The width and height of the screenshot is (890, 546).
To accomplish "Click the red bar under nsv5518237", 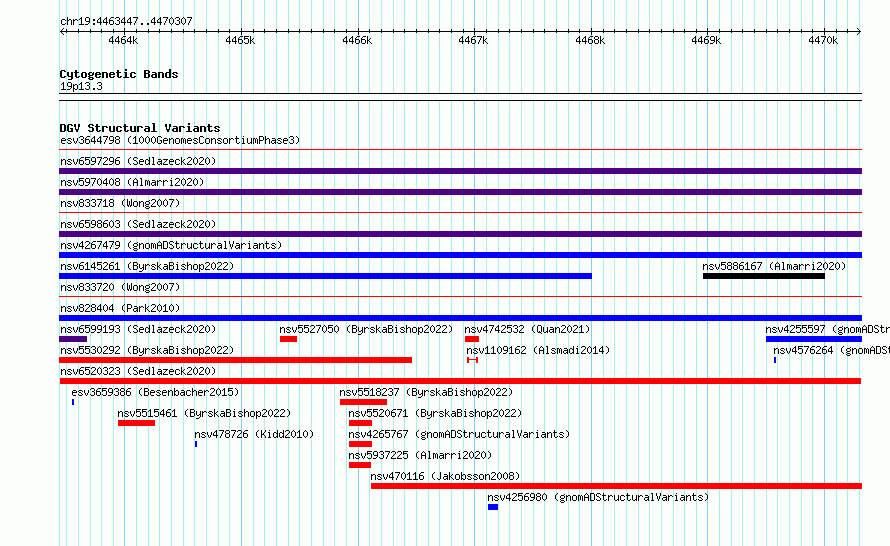I will [363, 402].
